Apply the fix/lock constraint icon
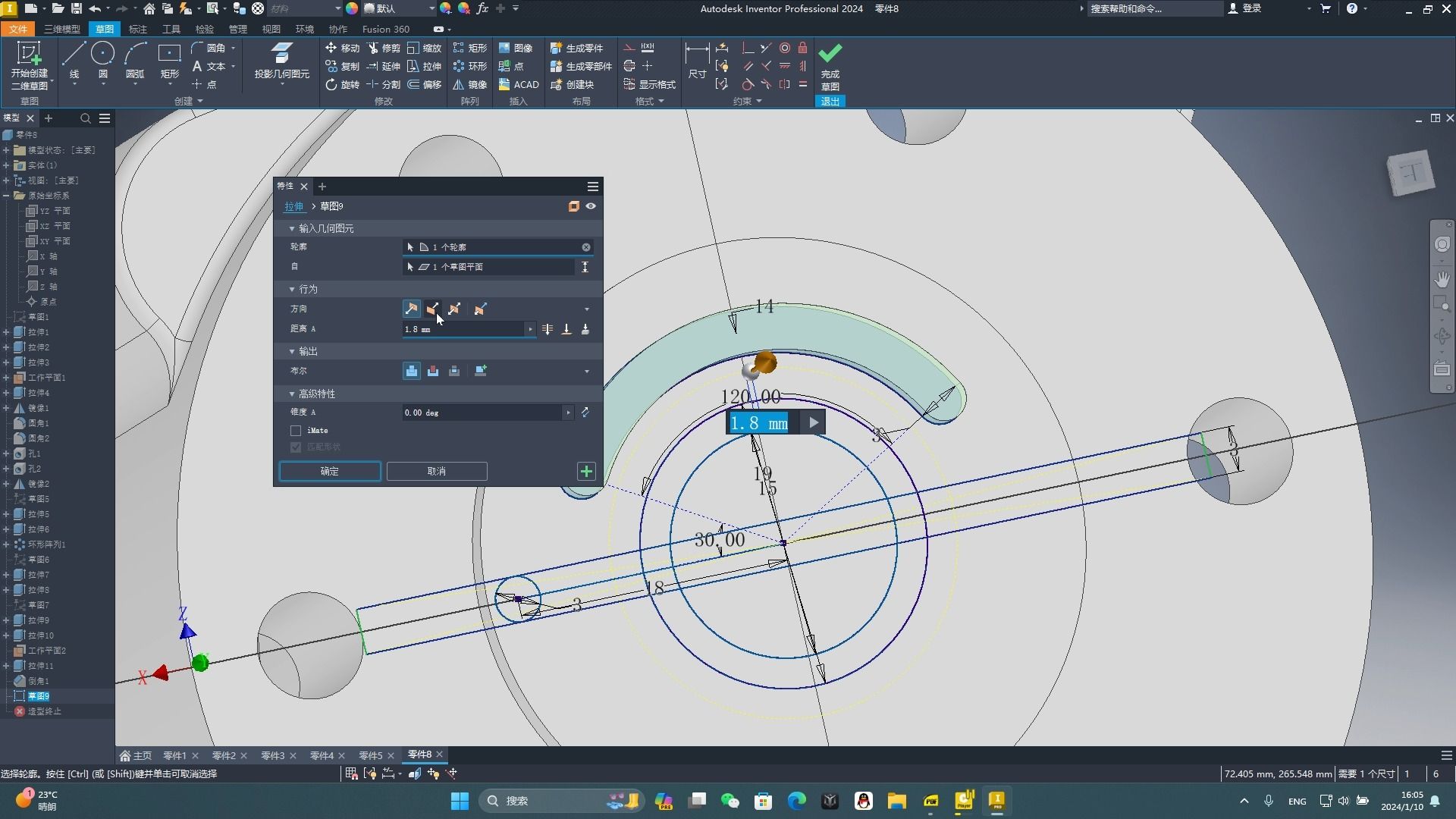This screenshot has height=819, width=1456. pyautogui.click(x=802, y=48)
